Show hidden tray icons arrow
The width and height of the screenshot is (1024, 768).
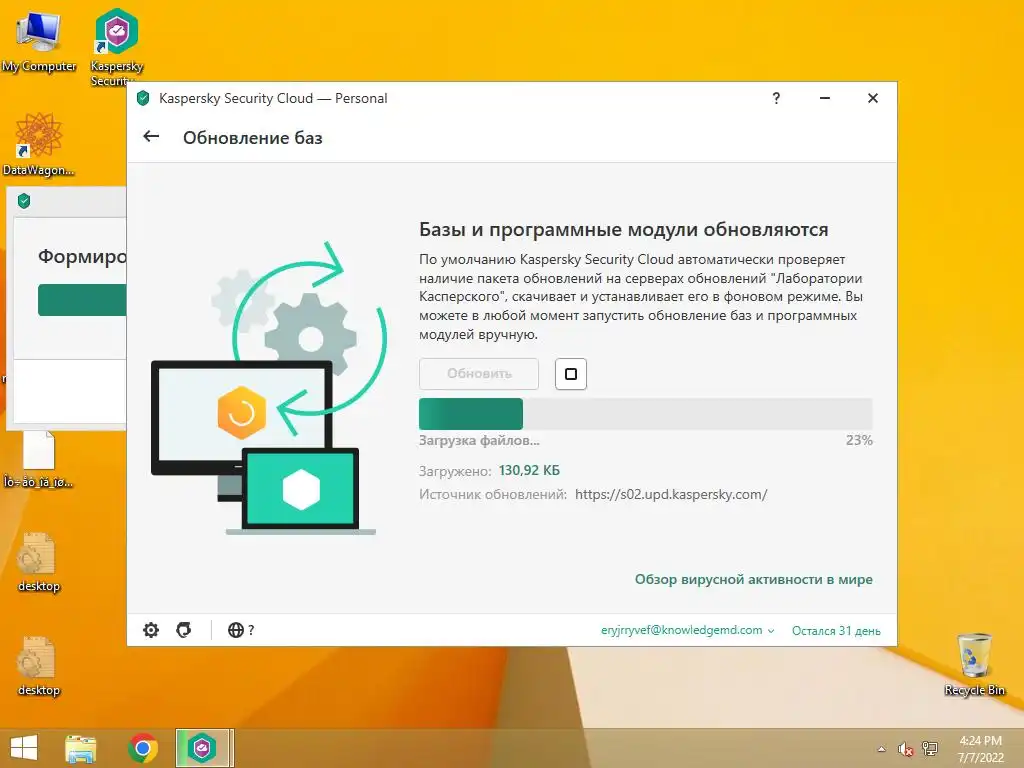[882, 749]
